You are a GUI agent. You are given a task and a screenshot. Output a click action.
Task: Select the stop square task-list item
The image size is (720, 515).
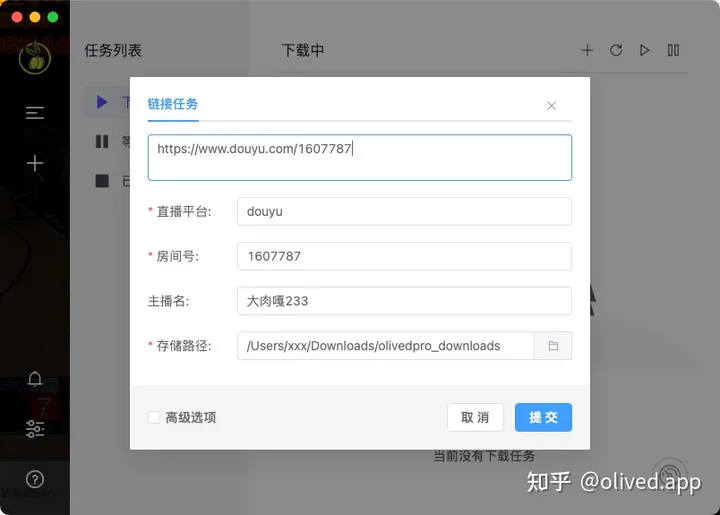tap(102, 181)
